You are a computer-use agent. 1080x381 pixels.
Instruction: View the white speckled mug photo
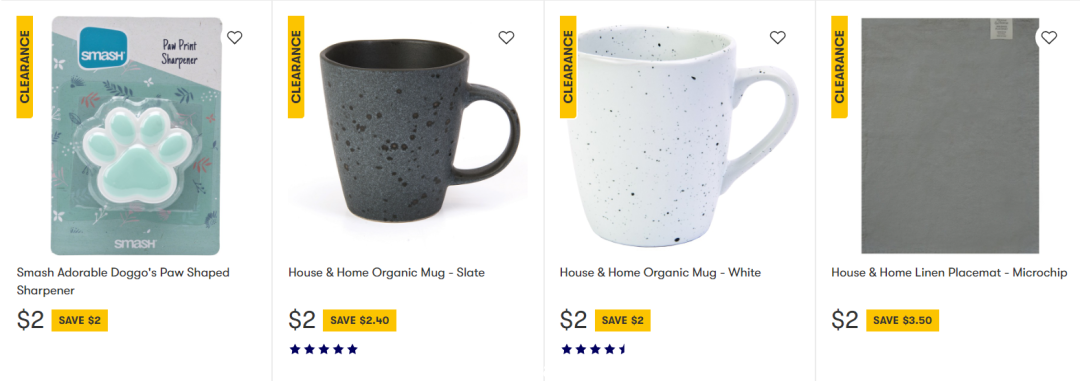coord(682,136)
